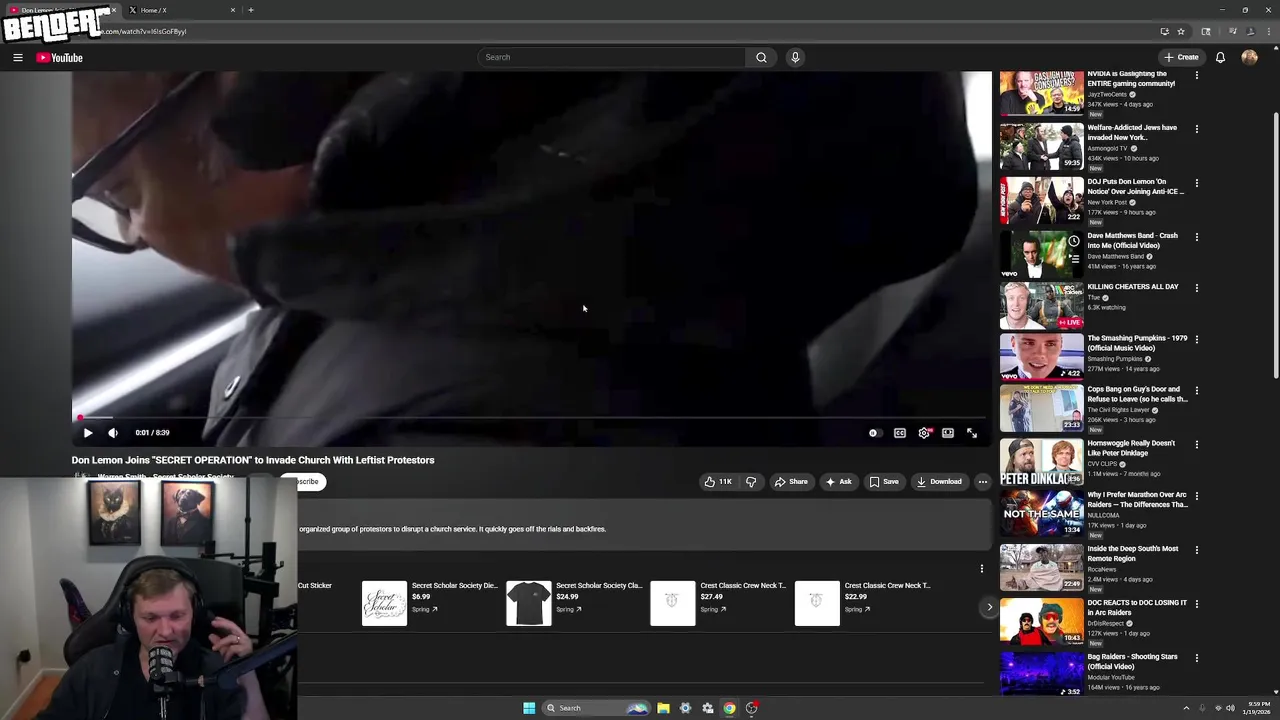This screenshot has width=1280, height=720.
Task: Dislike the video with thumbs down
Action: [751, 482]
